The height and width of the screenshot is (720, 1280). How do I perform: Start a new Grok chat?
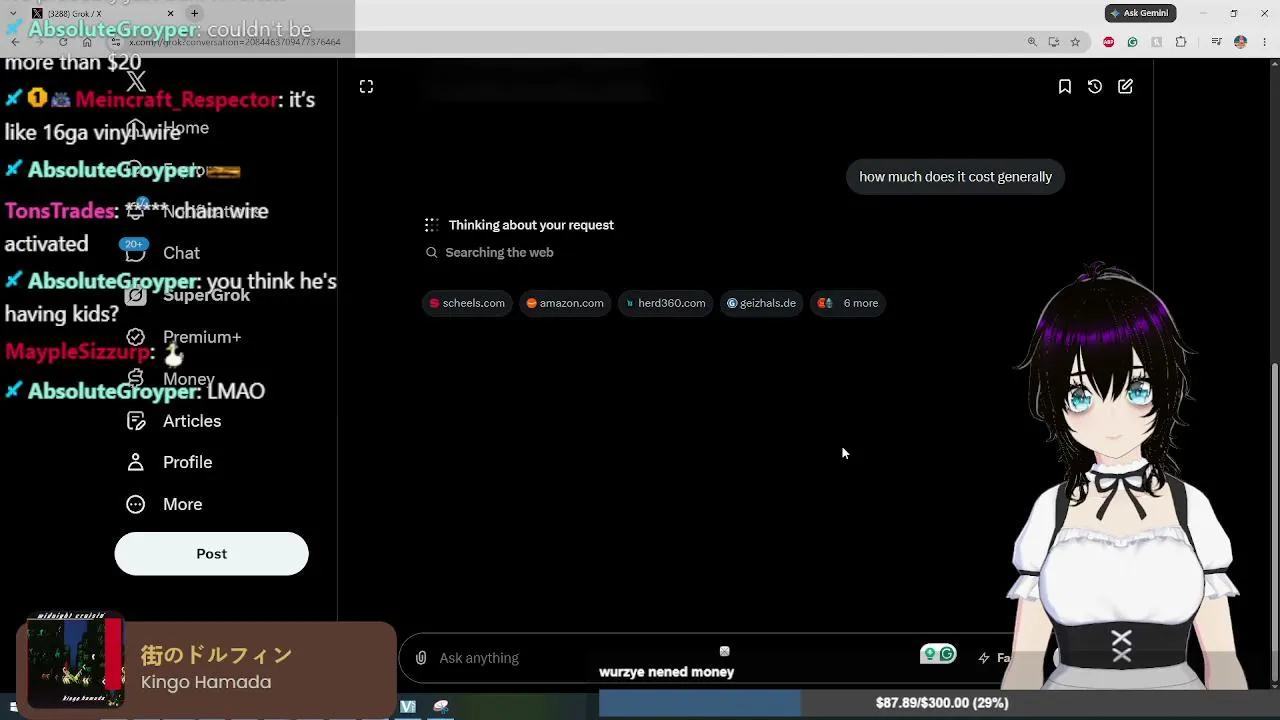tap(1125, 87)
